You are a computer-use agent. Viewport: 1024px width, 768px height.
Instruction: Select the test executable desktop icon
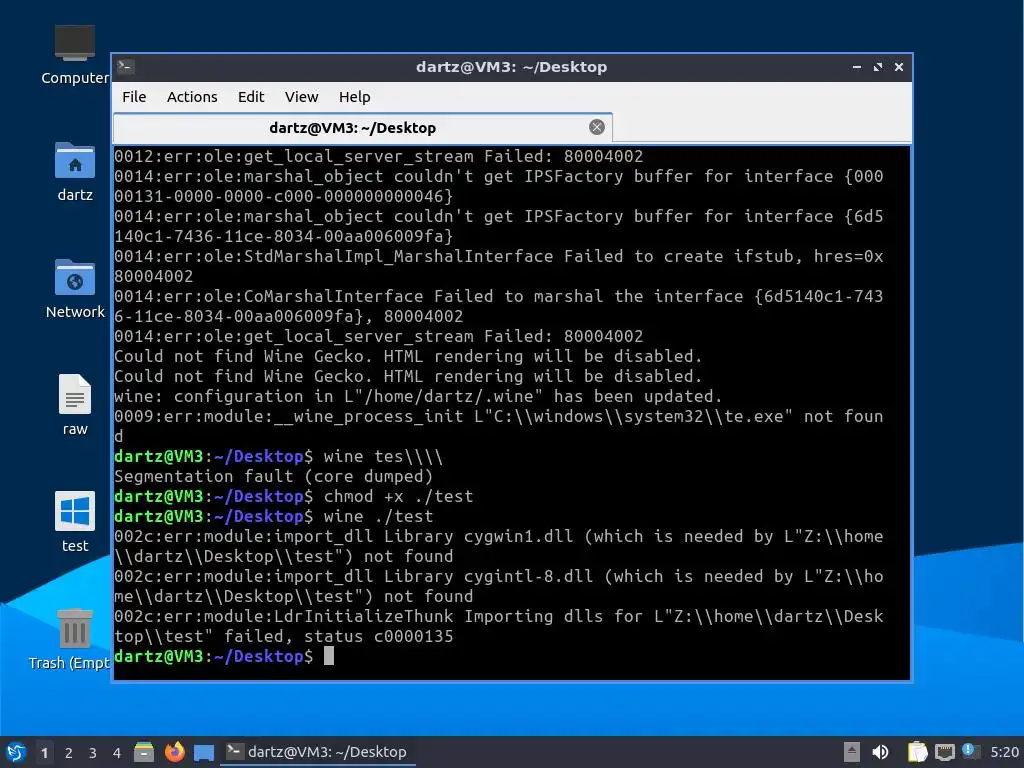click(74, 522)
